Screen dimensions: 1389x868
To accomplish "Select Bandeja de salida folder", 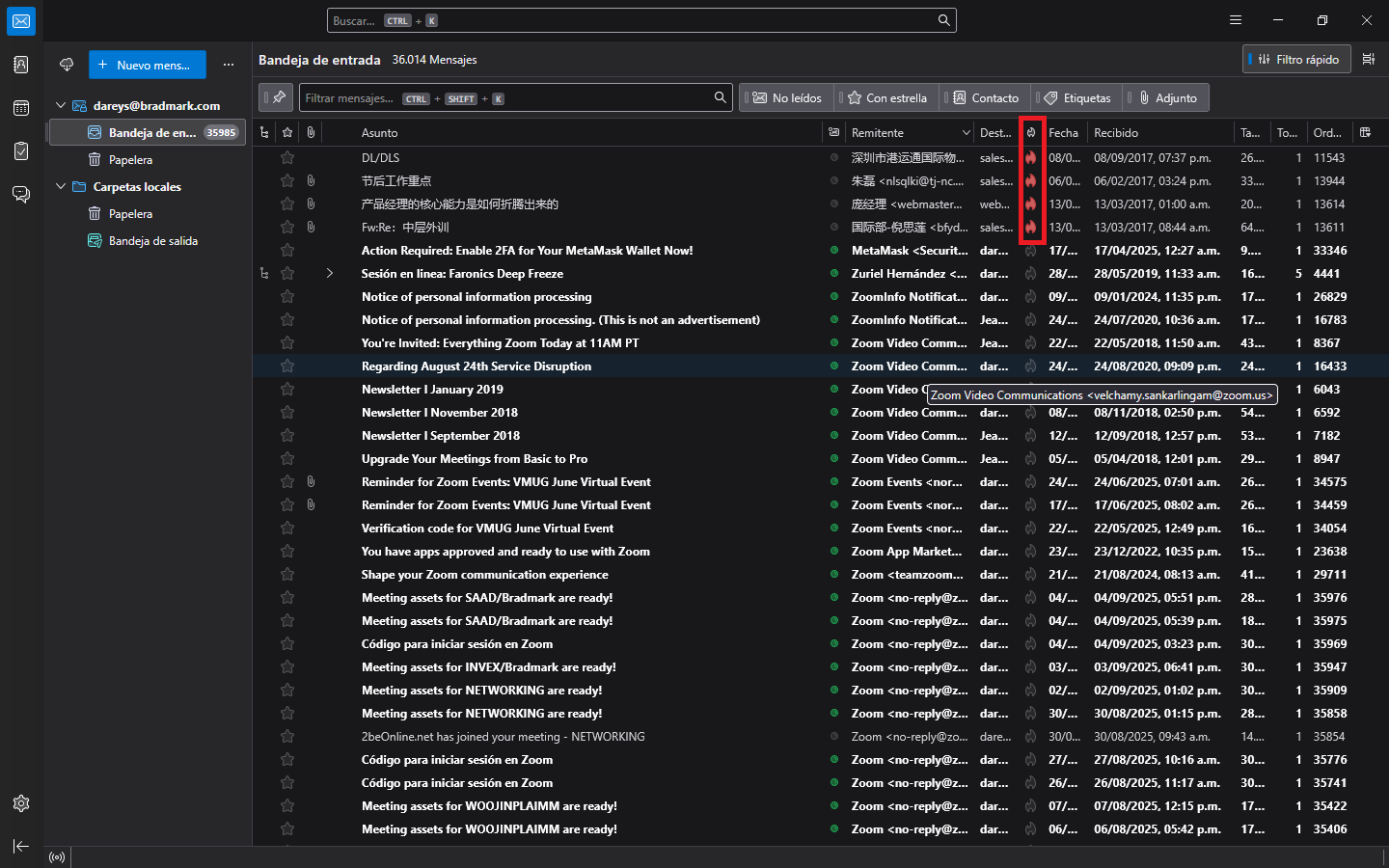I will tap(152, 241).
